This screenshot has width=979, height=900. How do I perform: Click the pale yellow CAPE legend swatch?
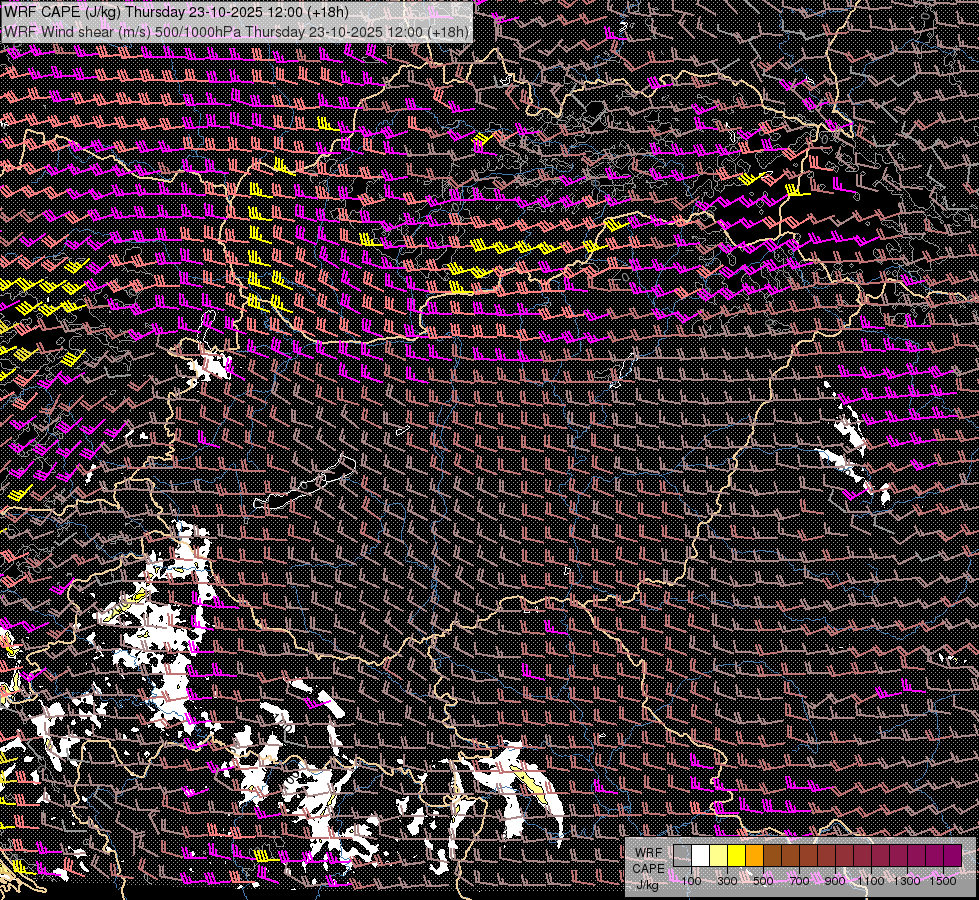(x=719, y=856)
